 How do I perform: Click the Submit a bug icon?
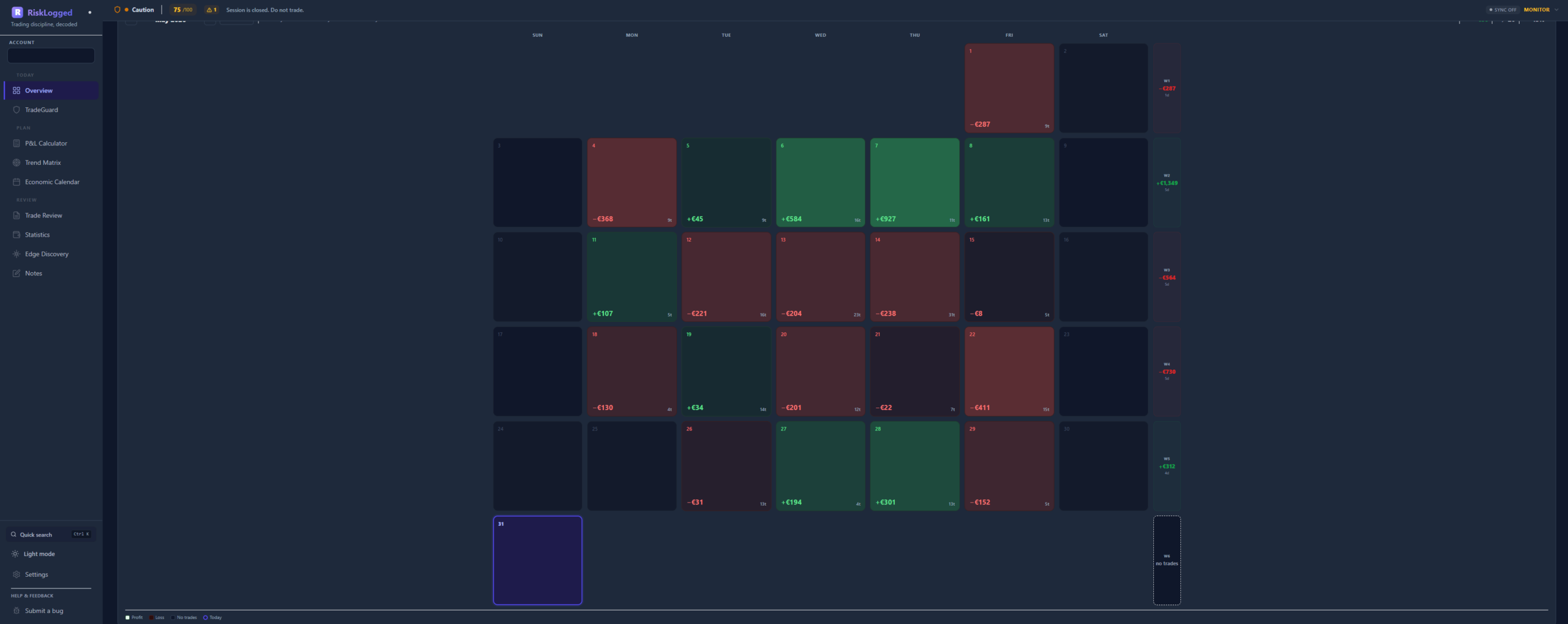17,611
